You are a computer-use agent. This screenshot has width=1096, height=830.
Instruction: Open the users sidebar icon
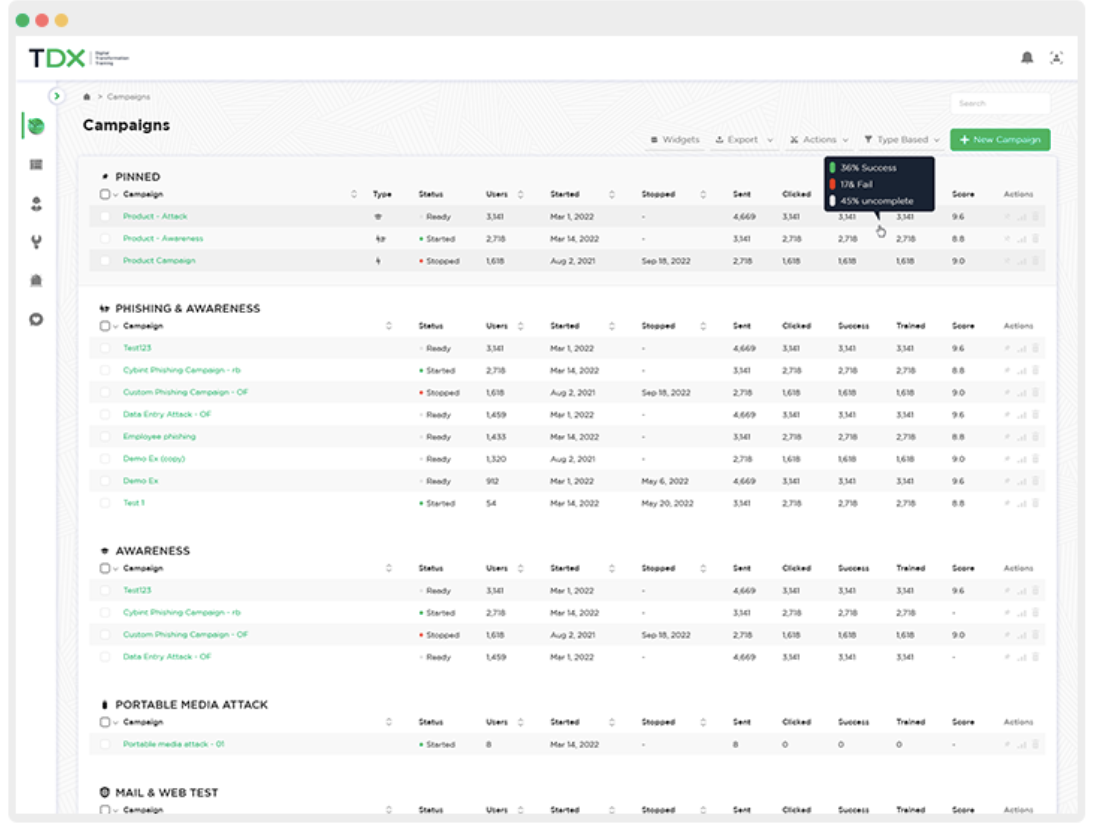coord(36,203)
